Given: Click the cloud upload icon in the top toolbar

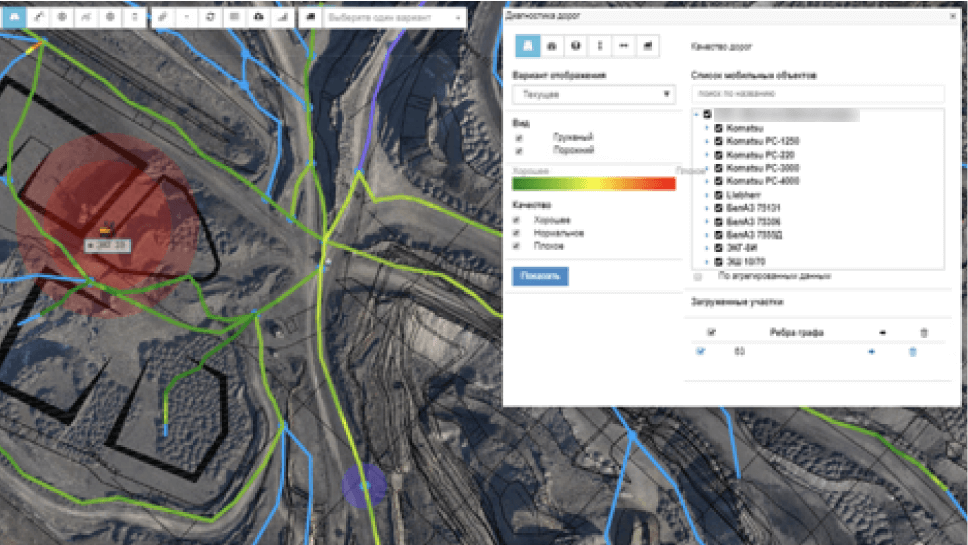Looking at the screenshot, I should coord(258,17).
